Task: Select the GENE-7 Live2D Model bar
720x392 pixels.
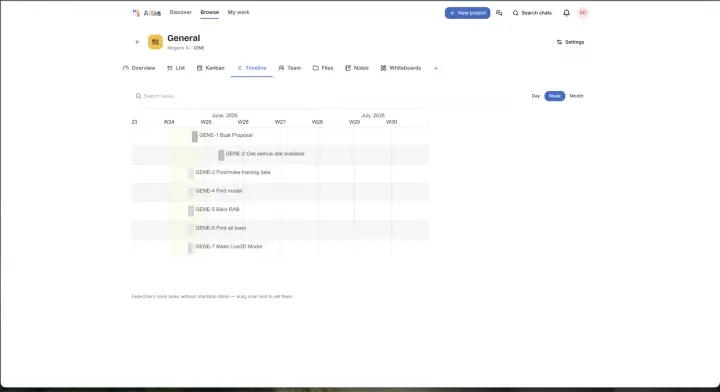Action: pyautogui.click(x=191, y=247)
